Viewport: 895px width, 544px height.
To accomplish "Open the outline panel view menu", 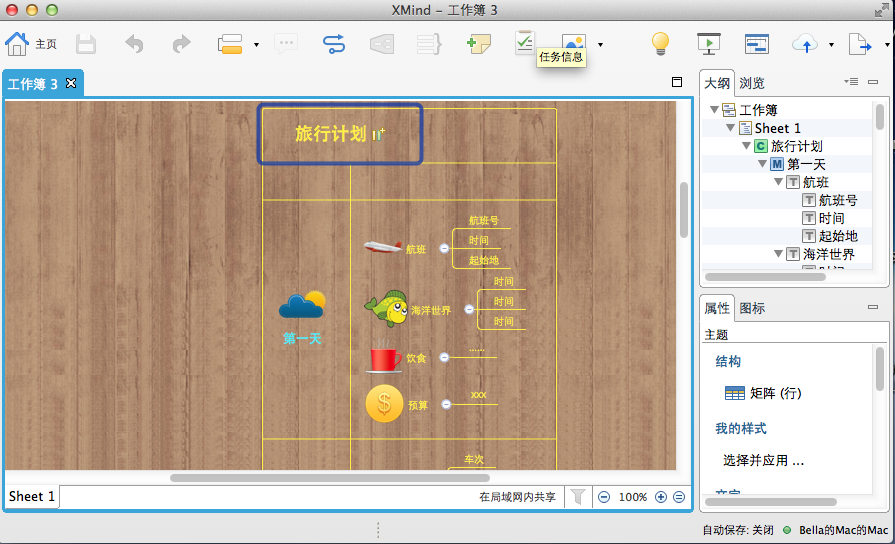I will coord(851,82).
